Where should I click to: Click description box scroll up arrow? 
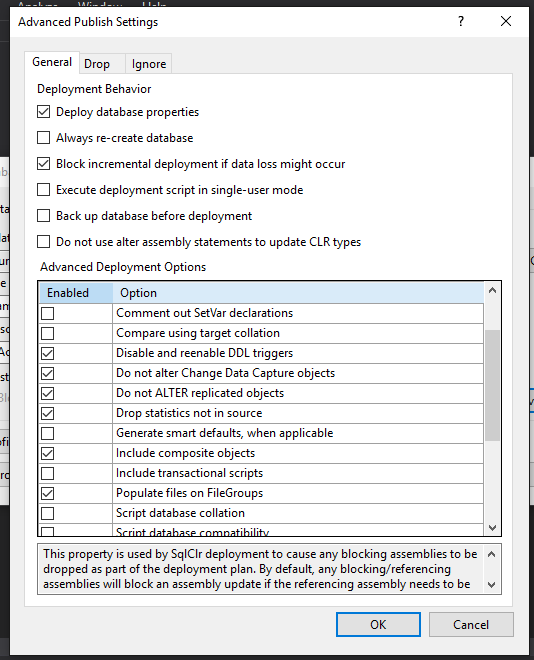pos(491,554)
